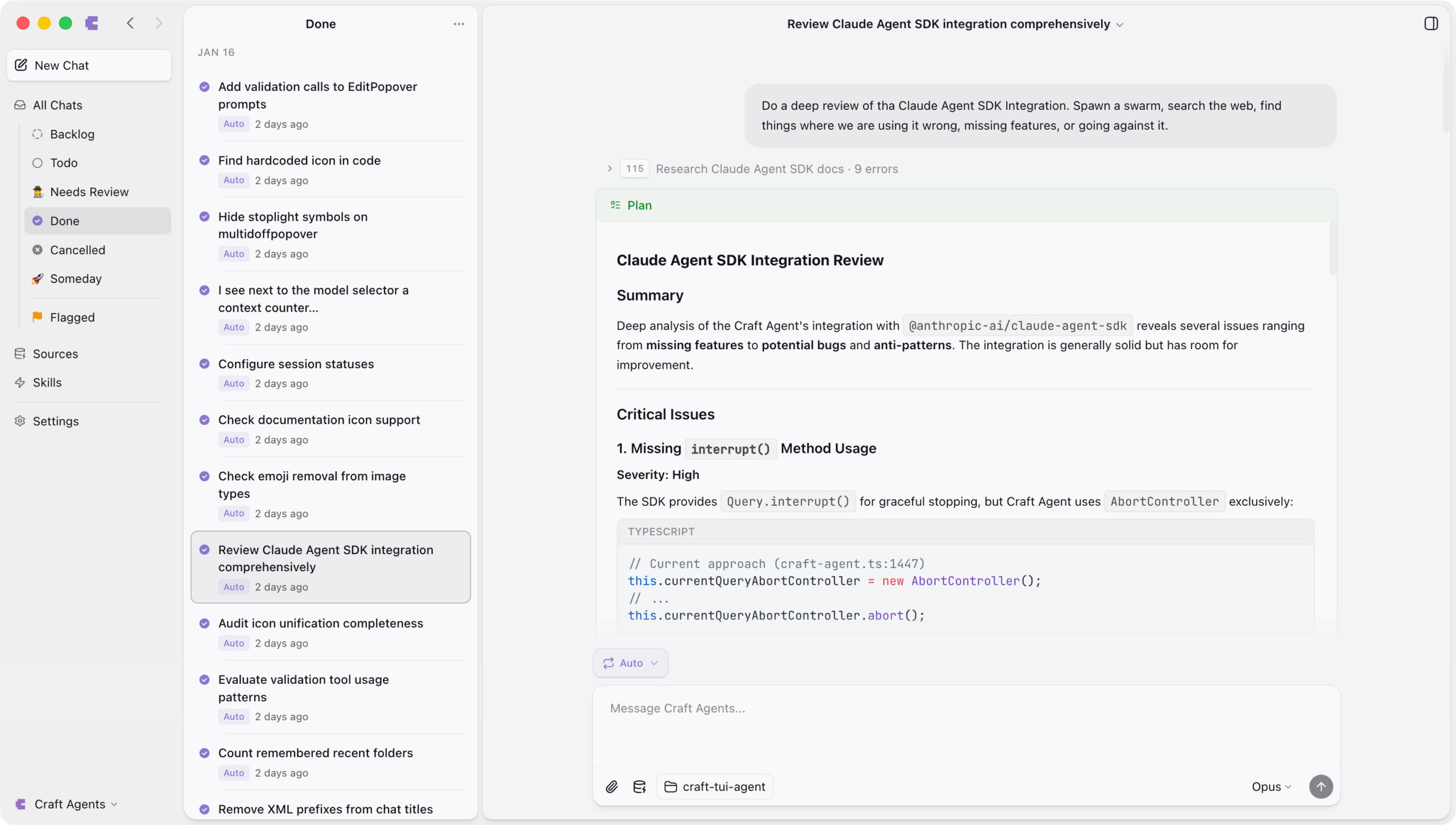Switch to the Needs Review list
The image size is (1456, 825).
[x=89, y=192]
